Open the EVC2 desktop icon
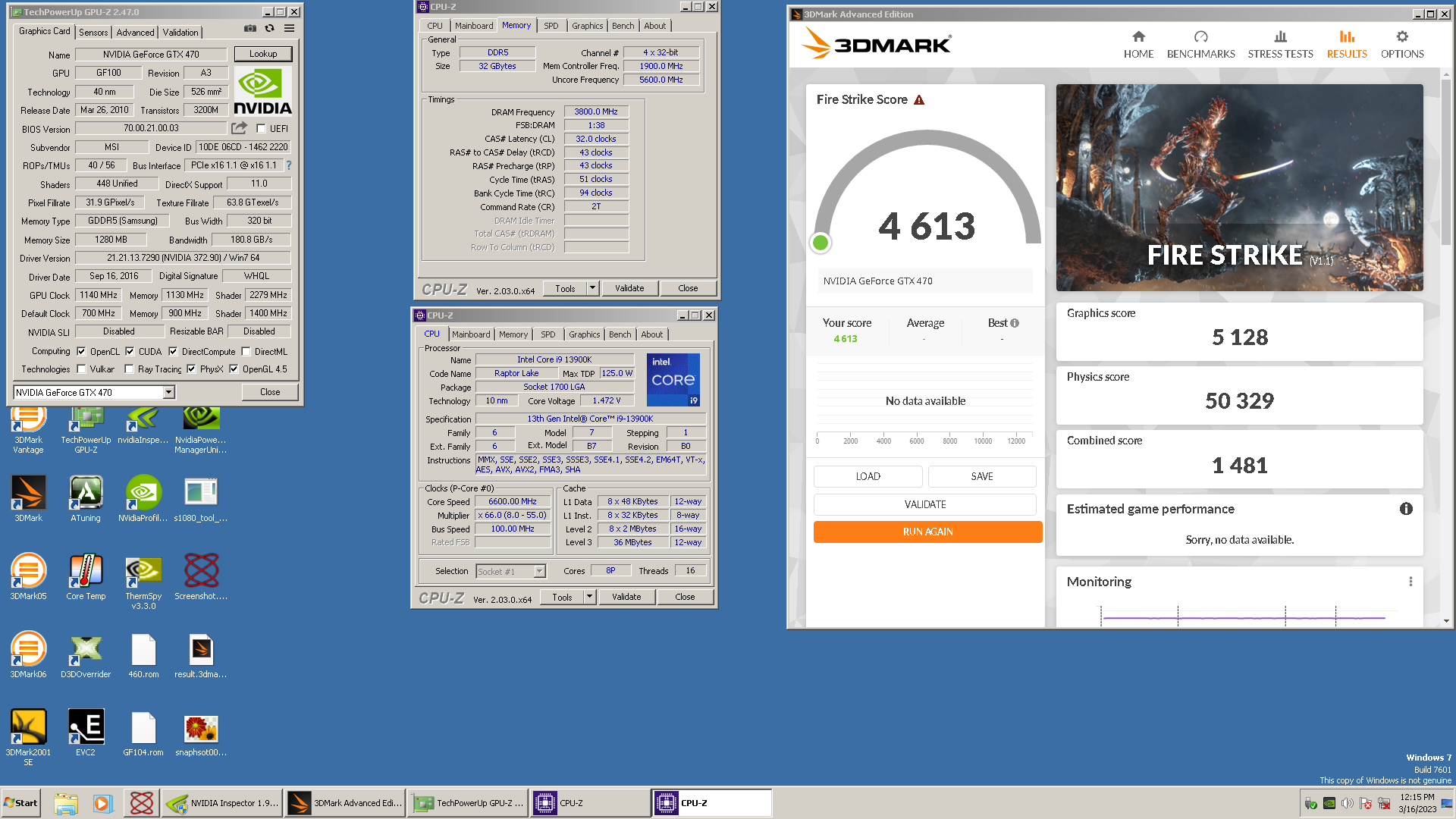Viewport: 1456px width, 819px height. click(86, 733)
